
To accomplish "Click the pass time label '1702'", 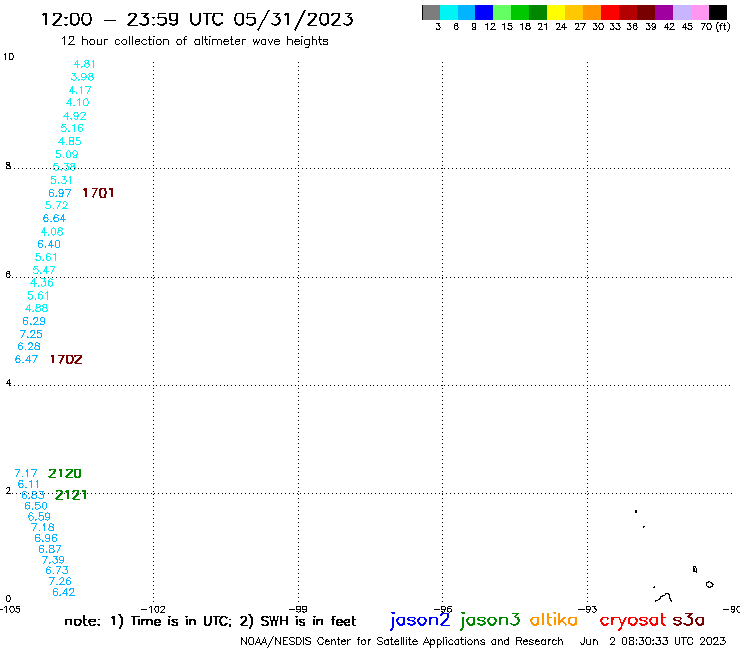I will (x=66, y=359).
